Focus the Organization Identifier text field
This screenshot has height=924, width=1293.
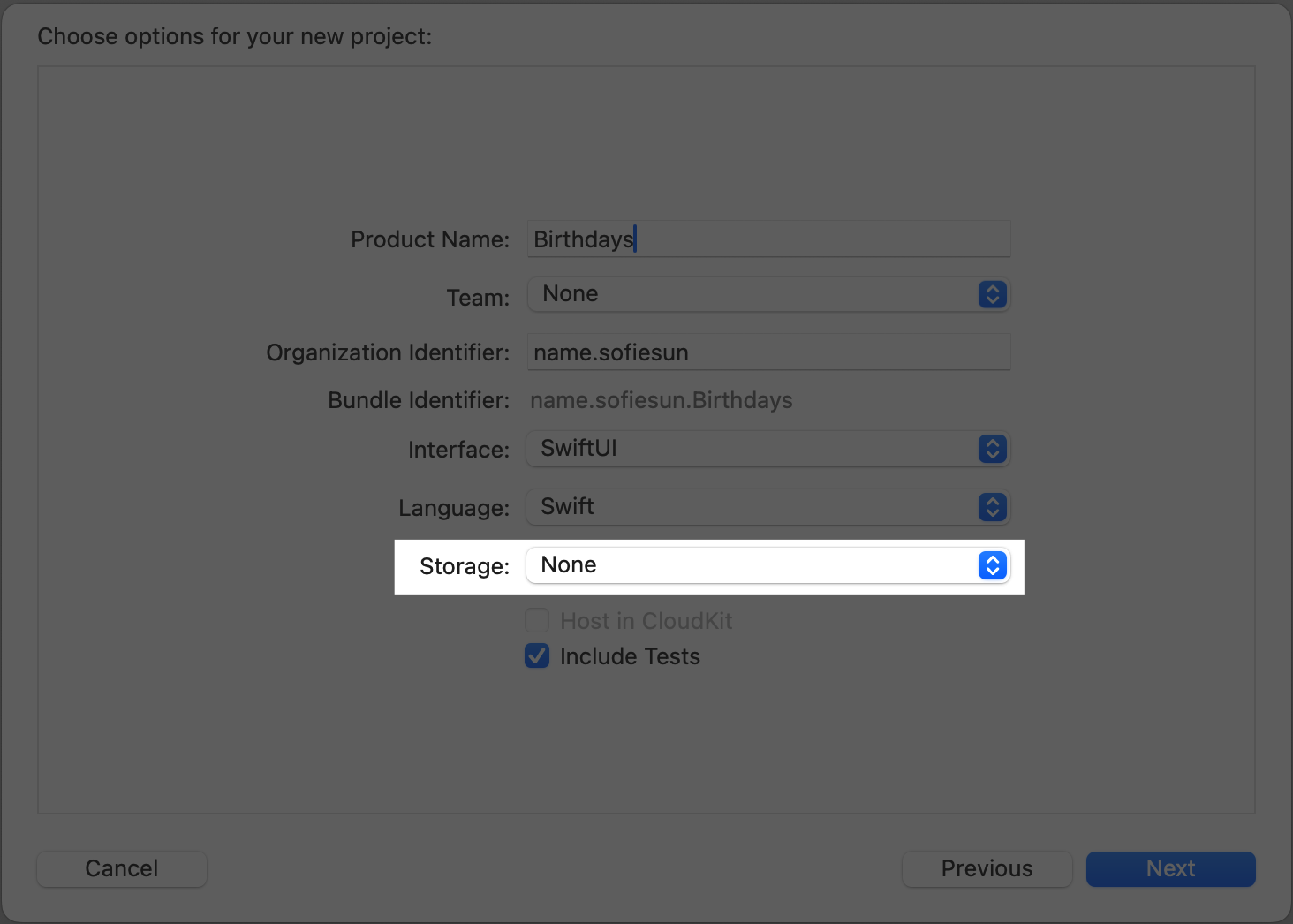768,352
